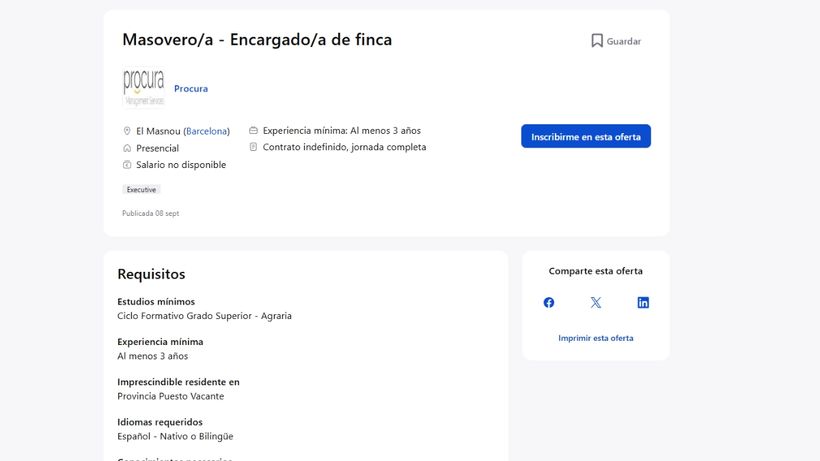
Task: Share this offer on X
Action: [x=596, y=303]
